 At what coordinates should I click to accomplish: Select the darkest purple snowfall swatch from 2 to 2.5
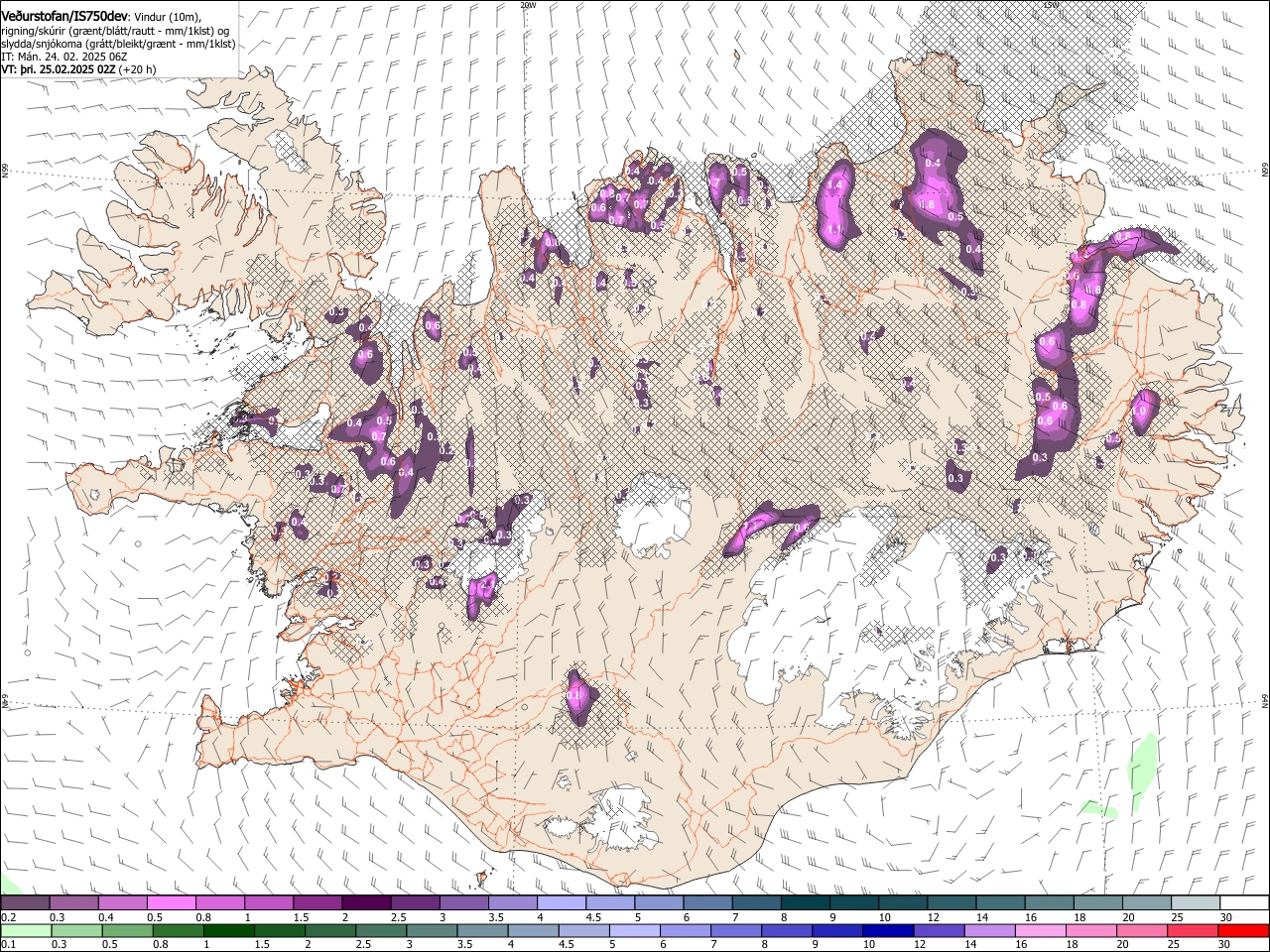[x=366, y=903]
